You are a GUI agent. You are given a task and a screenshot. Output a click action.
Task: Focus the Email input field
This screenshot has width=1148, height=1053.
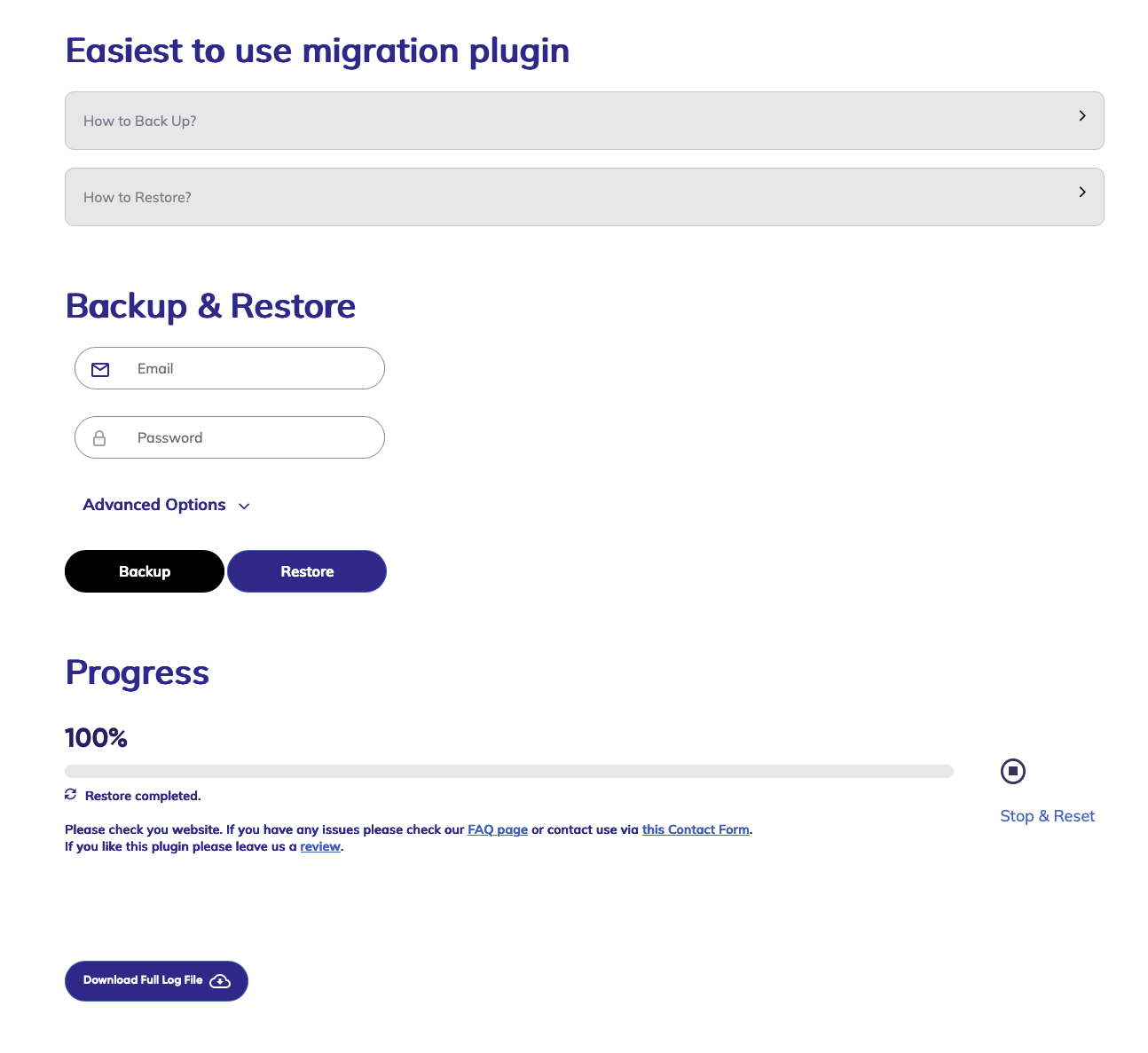pos(253,368)
